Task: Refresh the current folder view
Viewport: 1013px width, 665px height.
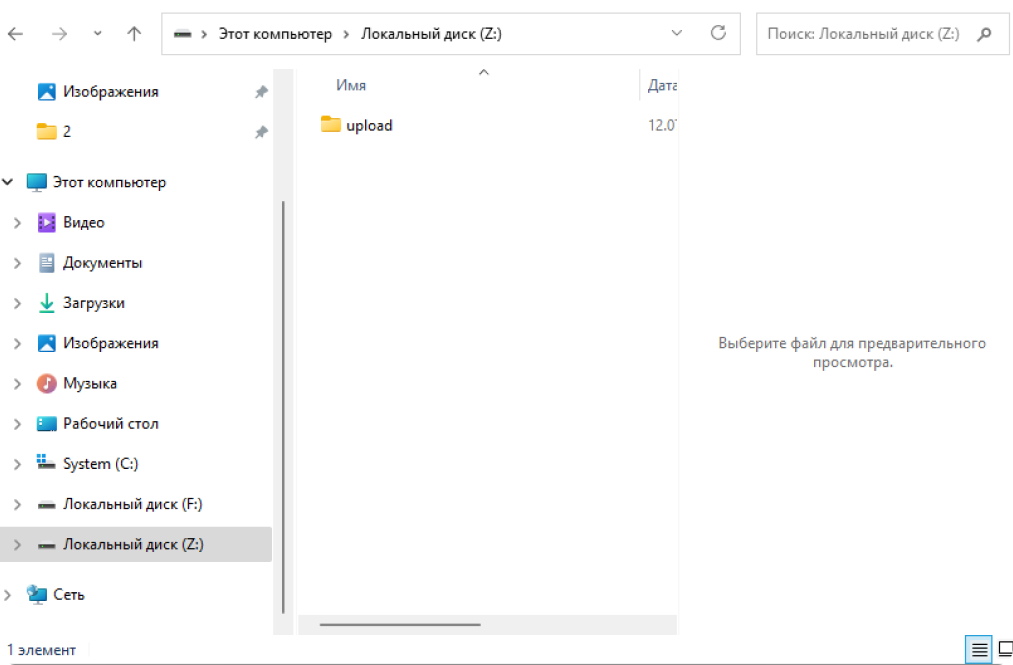Action: point(717,33)
